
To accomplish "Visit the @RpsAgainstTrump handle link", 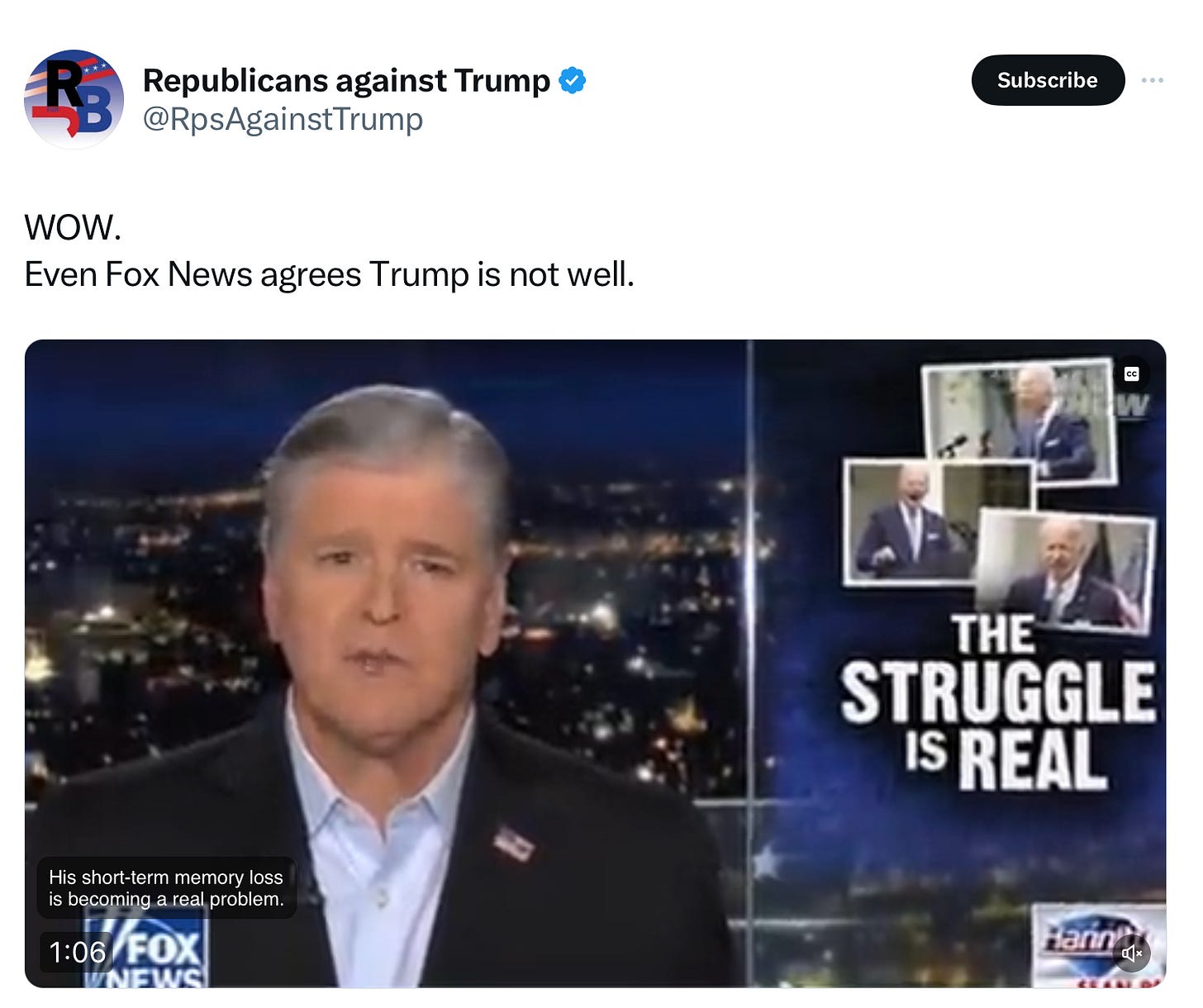I will (x=283, y=119).
